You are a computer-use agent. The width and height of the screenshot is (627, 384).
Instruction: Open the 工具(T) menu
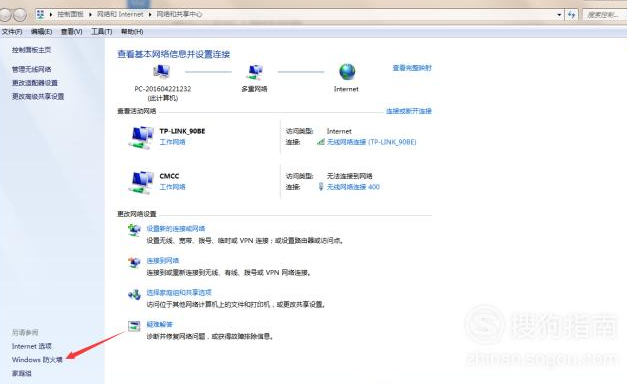(x=102, y=32)
